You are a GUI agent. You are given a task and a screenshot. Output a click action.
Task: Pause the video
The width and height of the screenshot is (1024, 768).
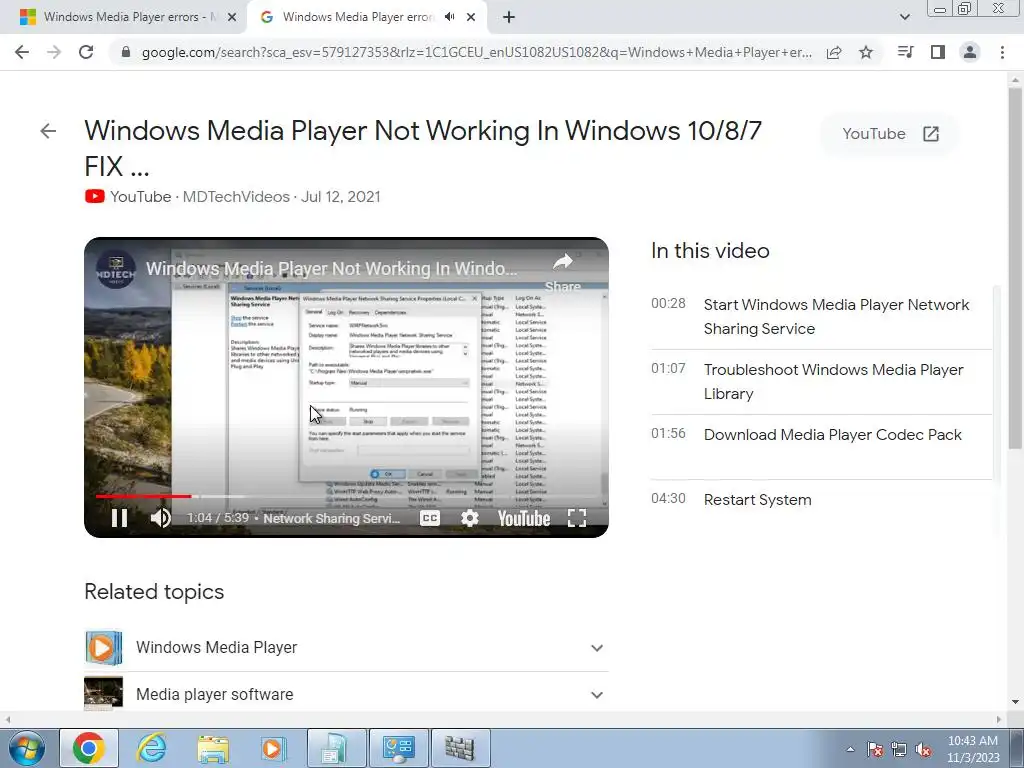[120, 518]
